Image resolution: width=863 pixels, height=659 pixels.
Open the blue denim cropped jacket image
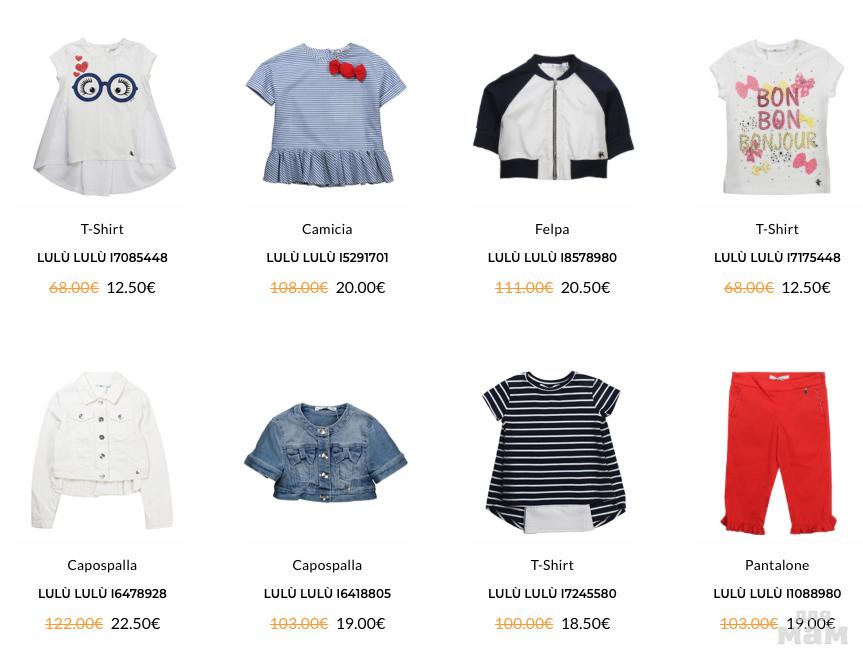(326, 453)
